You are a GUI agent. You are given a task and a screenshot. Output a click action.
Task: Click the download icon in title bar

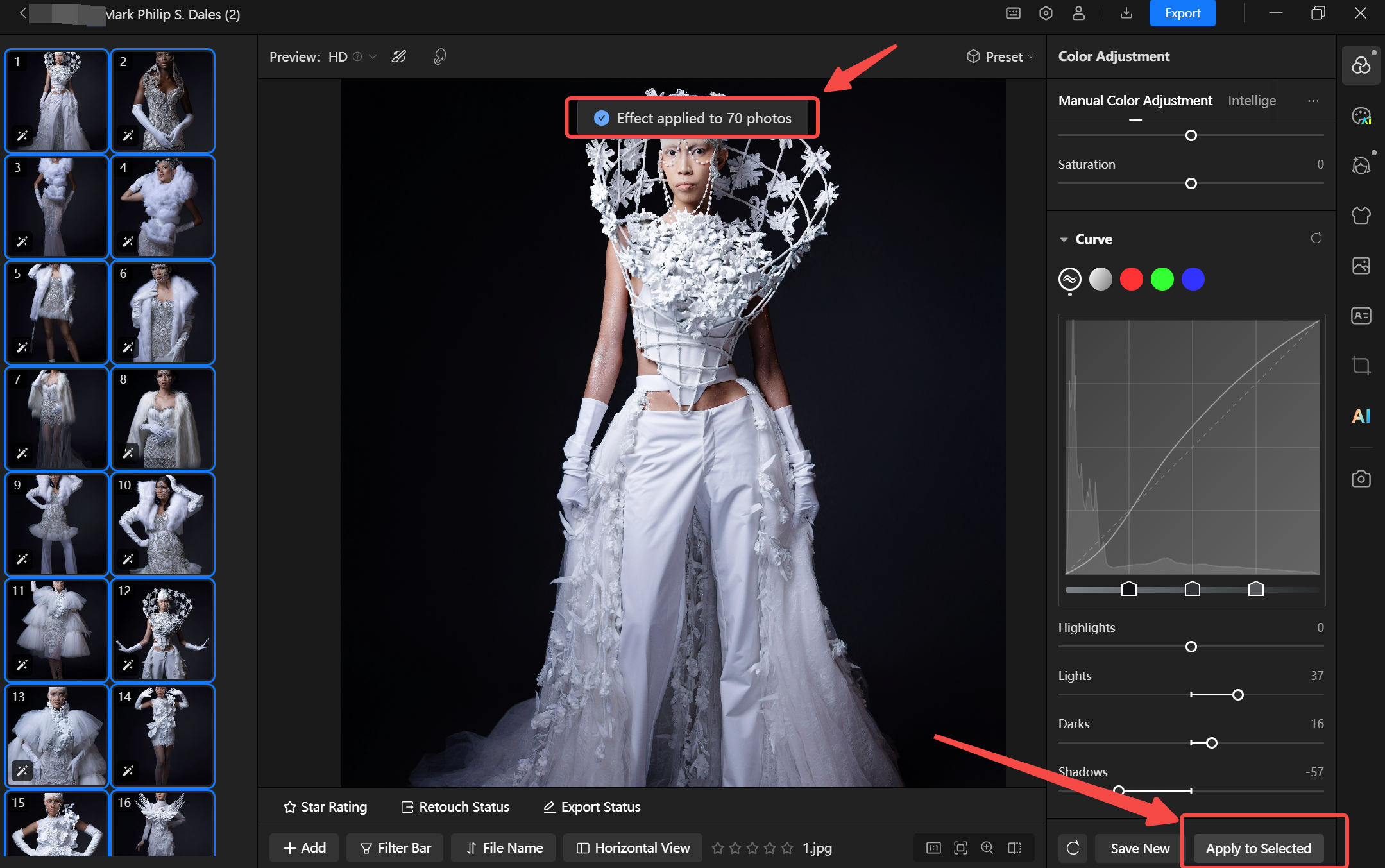coord(1126,13)
